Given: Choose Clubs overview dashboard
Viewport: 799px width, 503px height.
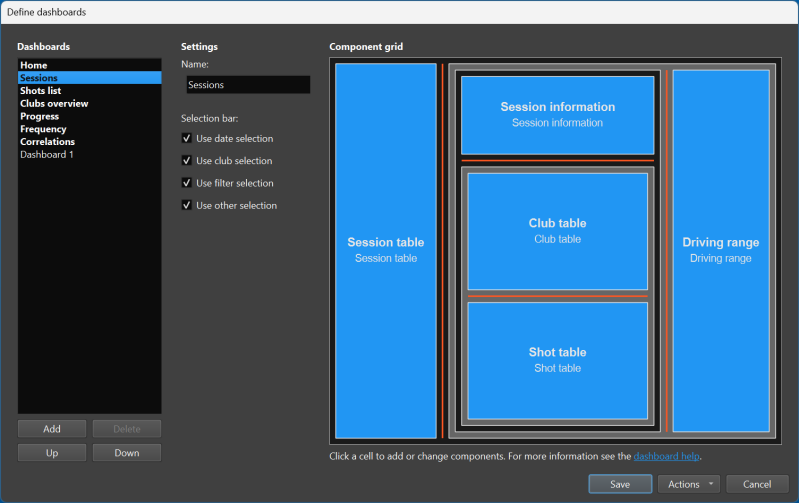Looking at the screenshot, I should point(54,104).
